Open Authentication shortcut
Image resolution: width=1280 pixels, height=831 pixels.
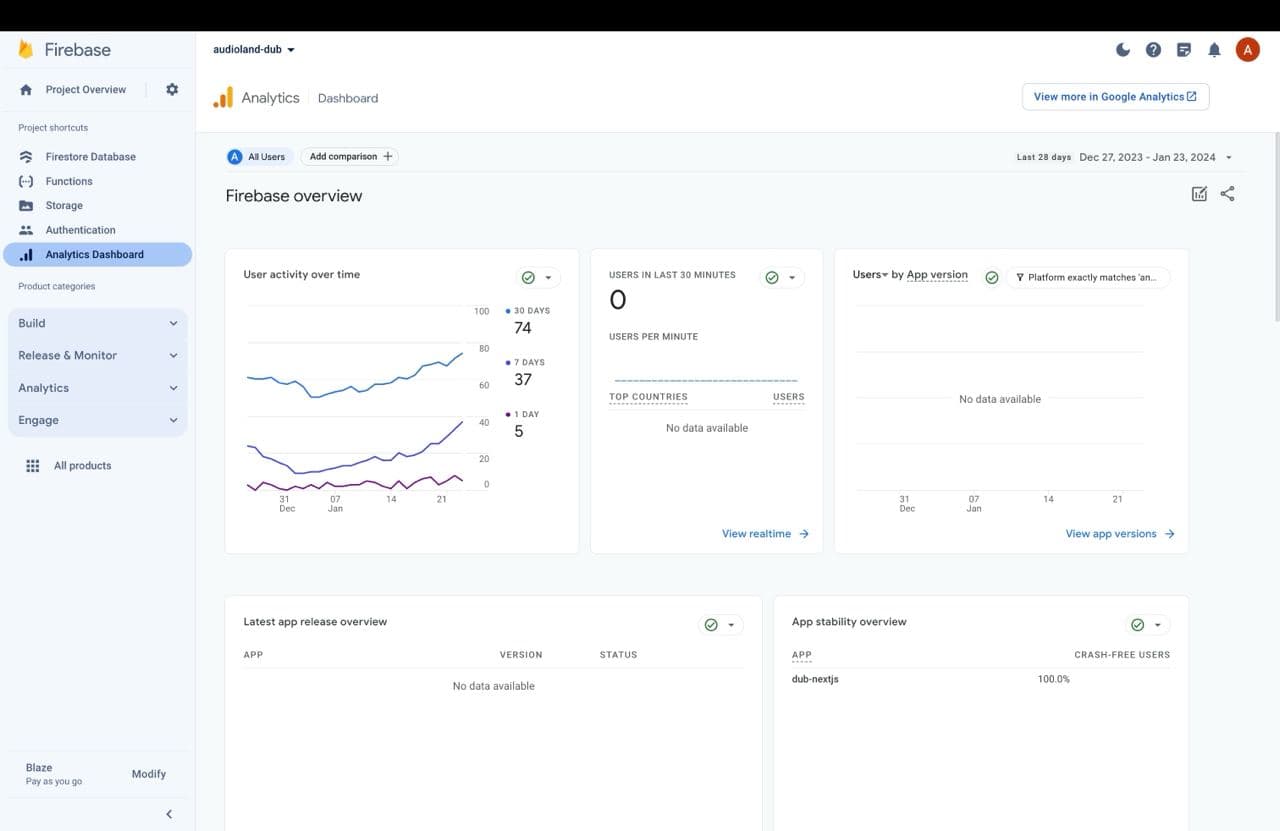[x=80, y=230]
